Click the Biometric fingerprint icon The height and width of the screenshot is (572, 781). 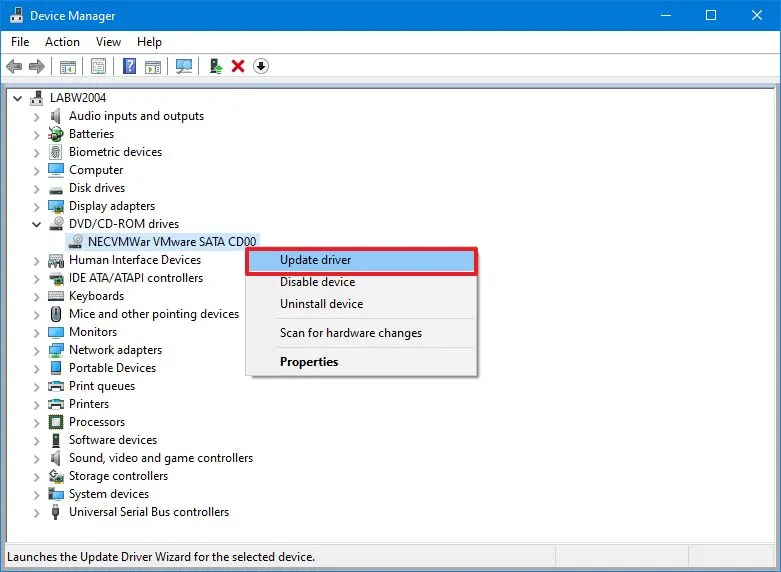point(56,152)
